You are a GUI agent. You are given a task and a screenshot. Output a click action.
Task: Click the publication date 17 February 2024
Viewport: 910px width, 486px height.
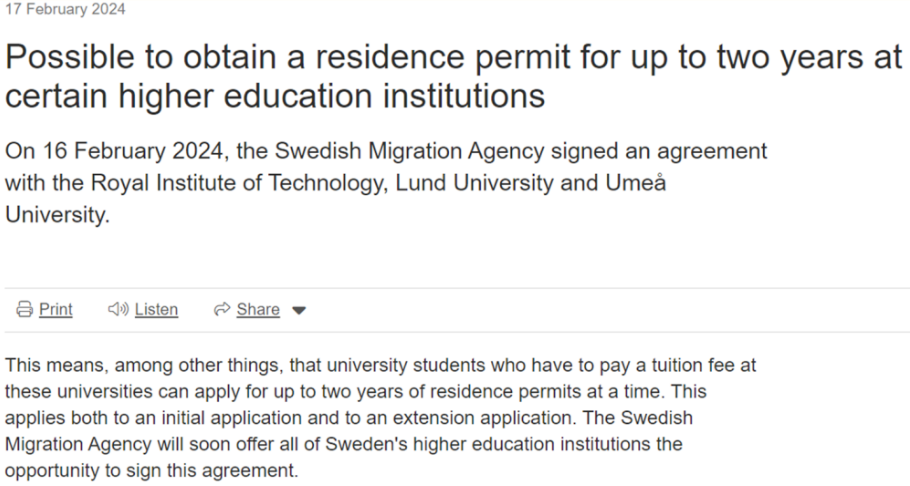[65, 9]
